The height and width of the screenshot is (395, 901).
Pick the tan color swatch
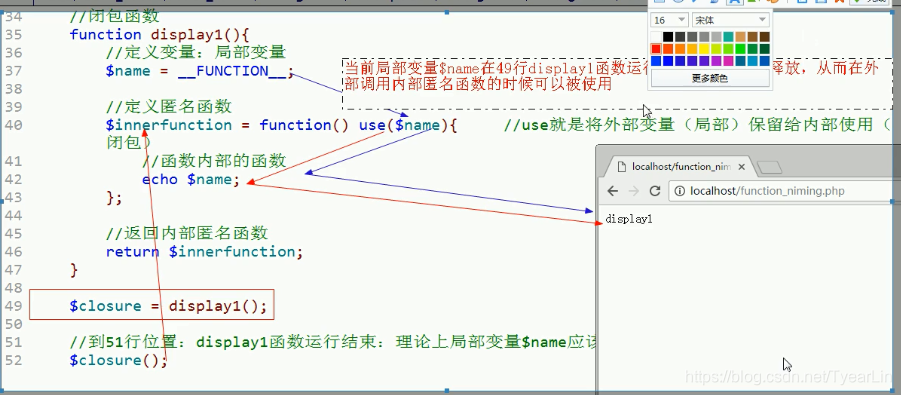(741, 37)
